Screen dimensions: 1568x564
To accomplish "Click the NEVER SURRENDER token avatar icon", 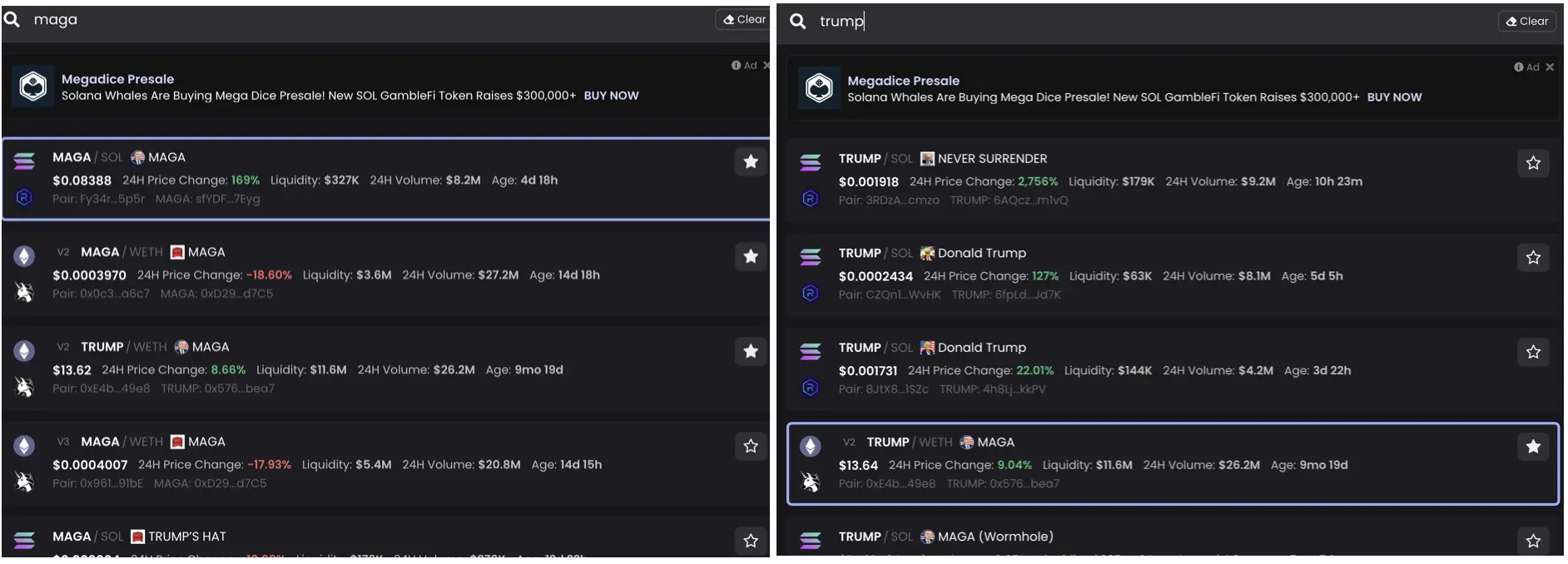I will pyautogui.click(x=927, y=159).
